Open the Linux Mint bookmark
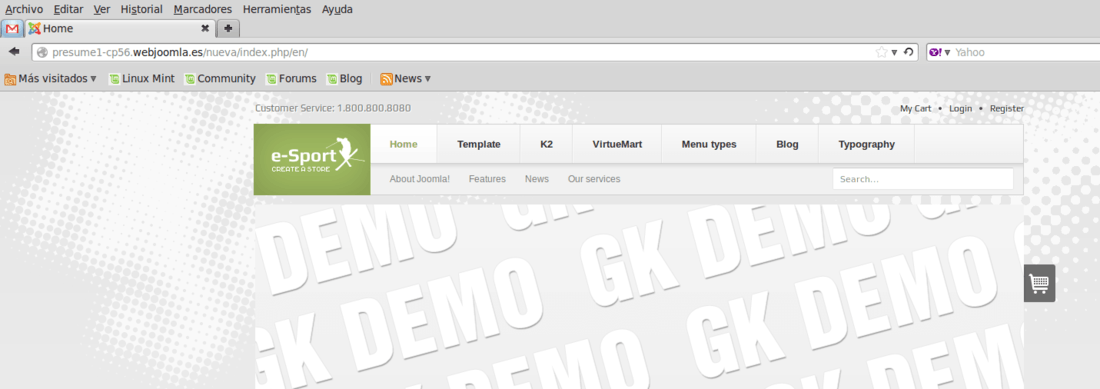Image resolution: width=1100 pixels, height=389 pixels. point(142,79)
